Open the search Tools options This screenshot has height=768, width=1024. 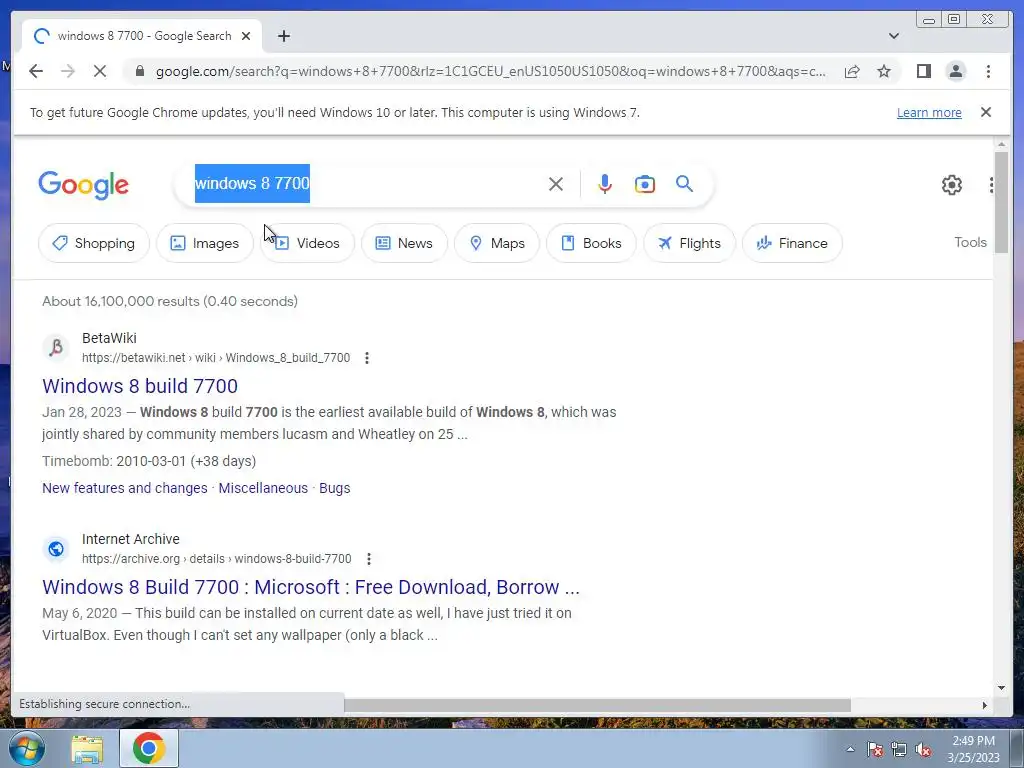coord(970,242)
